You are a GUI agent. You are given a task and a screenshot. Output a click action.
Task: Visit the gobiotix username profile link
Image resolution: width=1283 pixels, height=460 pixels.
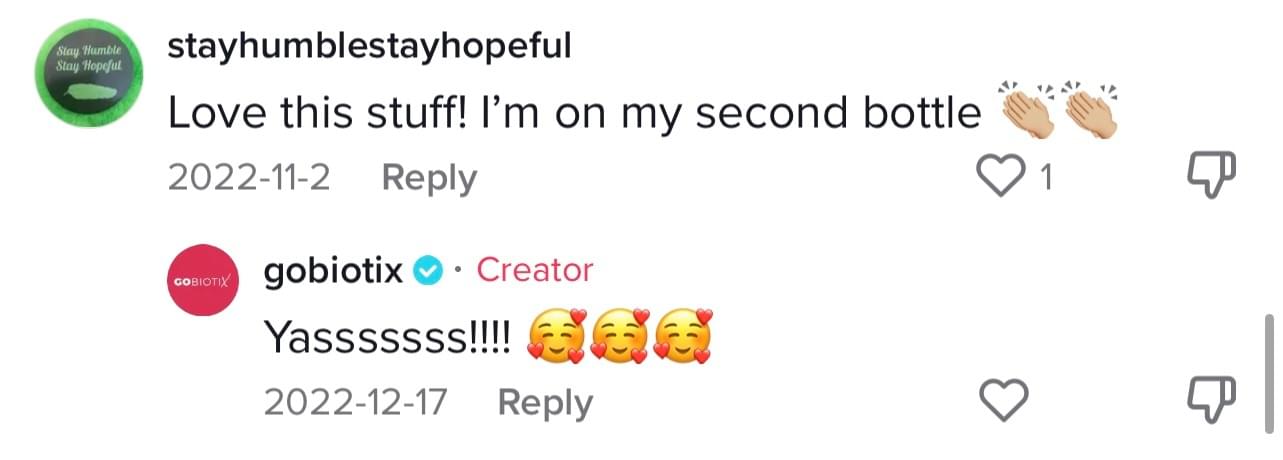pos(333,270)
